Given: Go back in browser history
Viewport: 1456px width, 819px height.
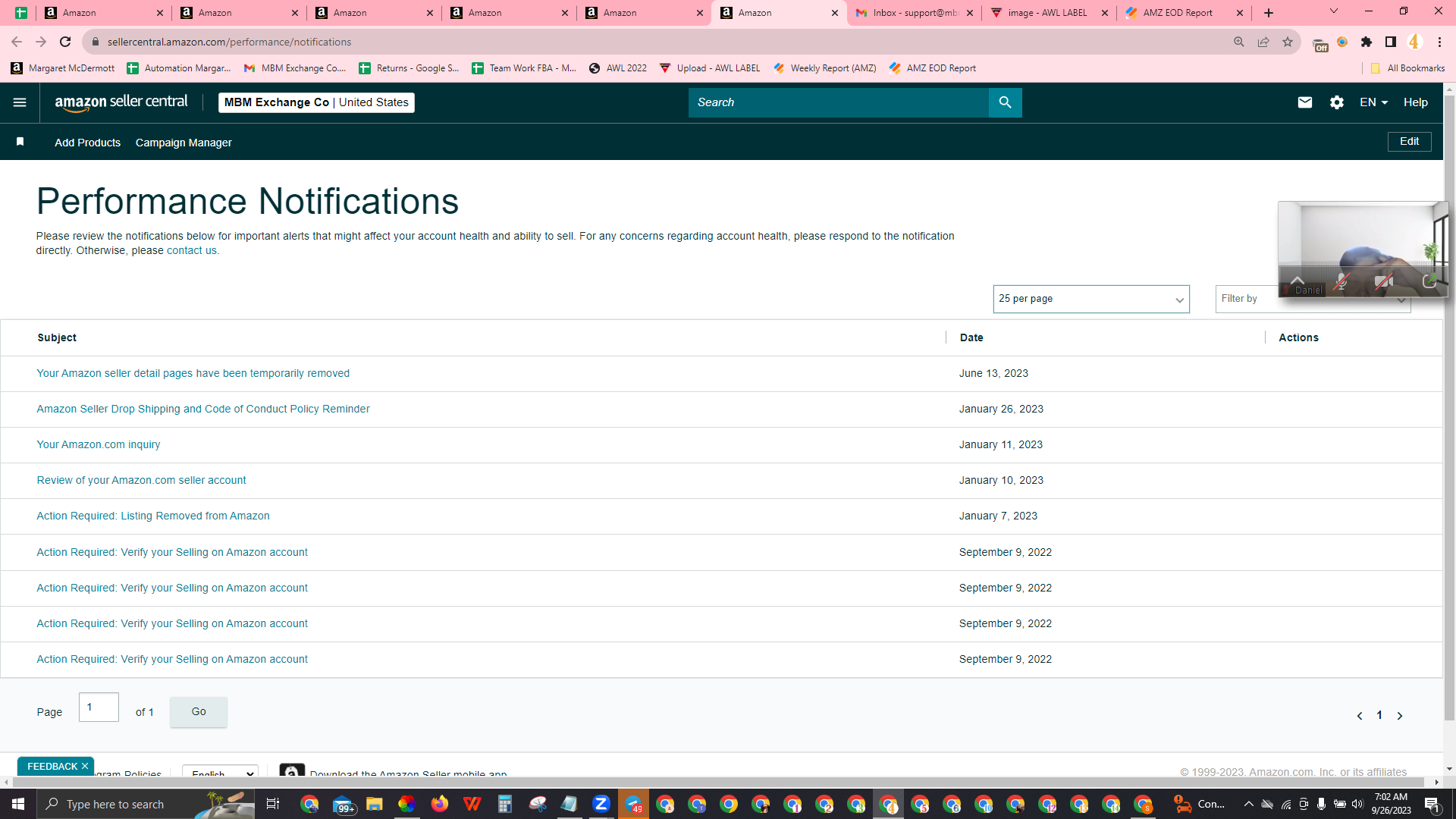Looking at the screenshot, I should pyautogui.click(x=17, y=42).
